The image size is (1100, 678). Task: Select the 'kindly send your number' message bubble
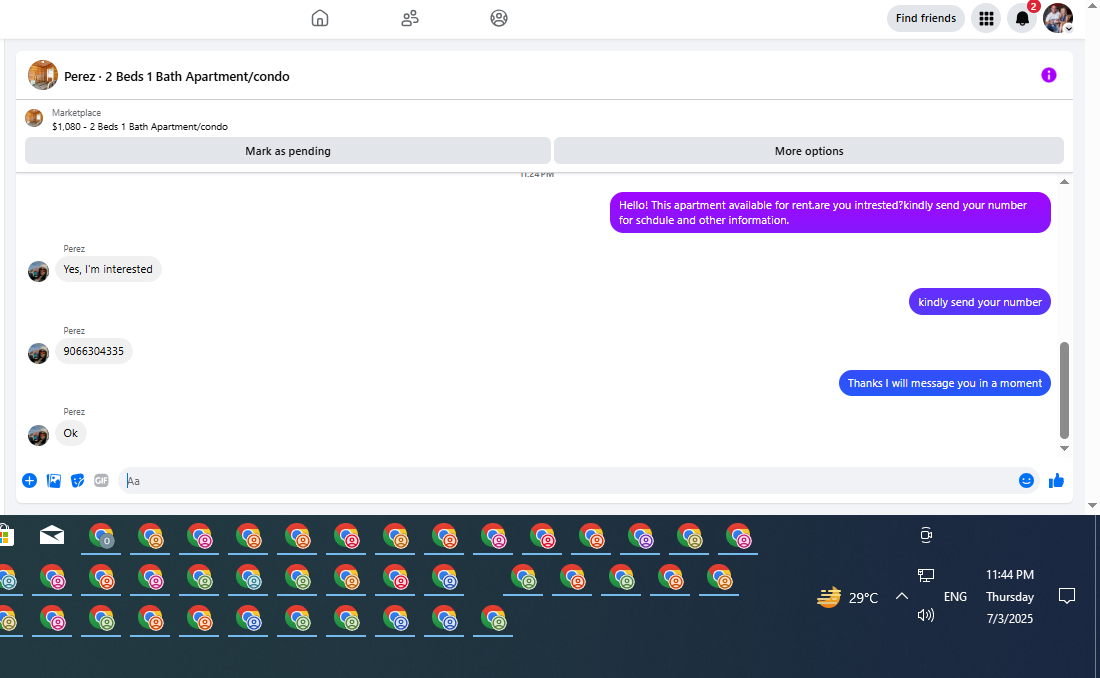click(x=979, y=302)
